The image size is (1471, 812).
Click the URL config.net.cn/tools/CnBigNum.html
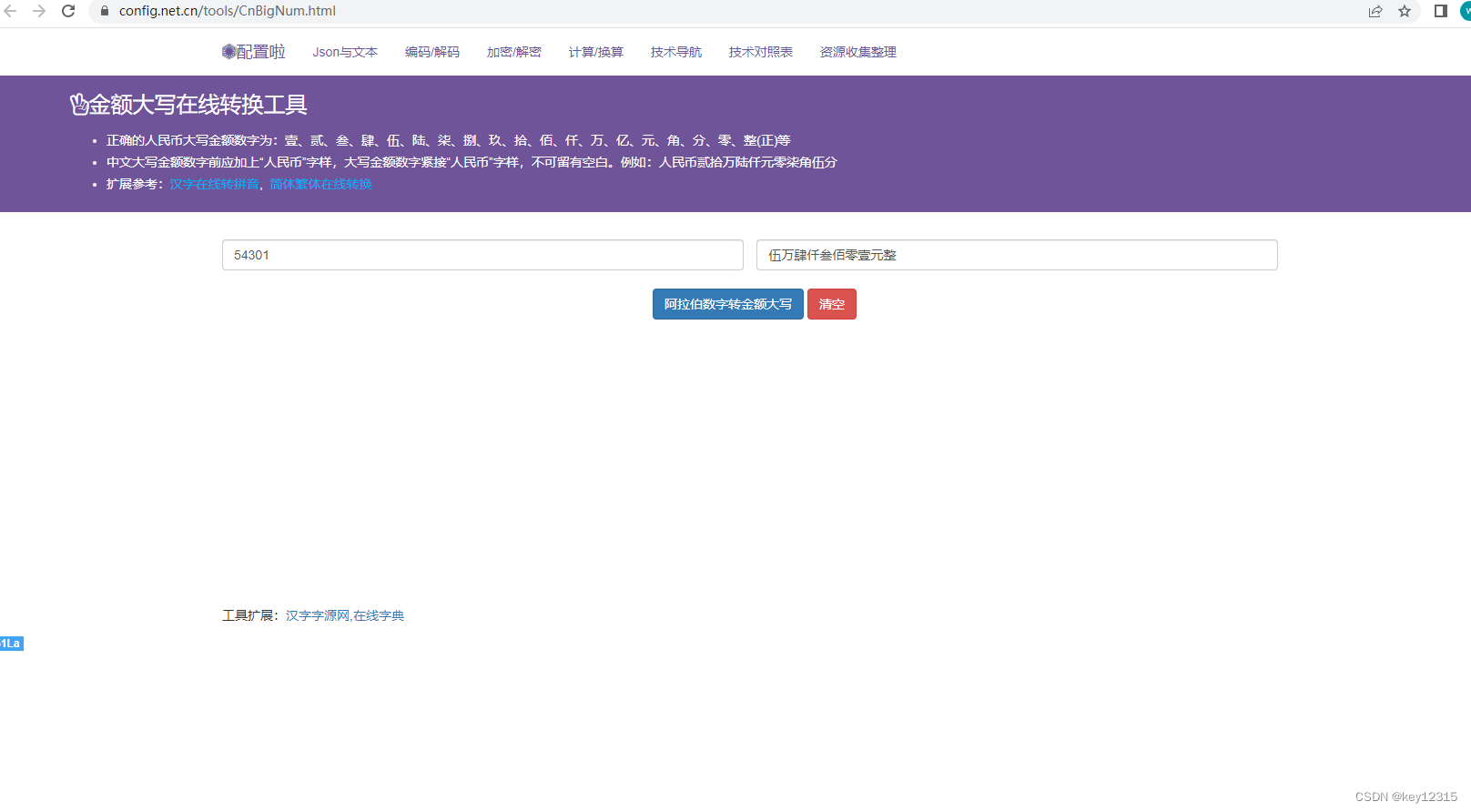[x=228, y=11]
